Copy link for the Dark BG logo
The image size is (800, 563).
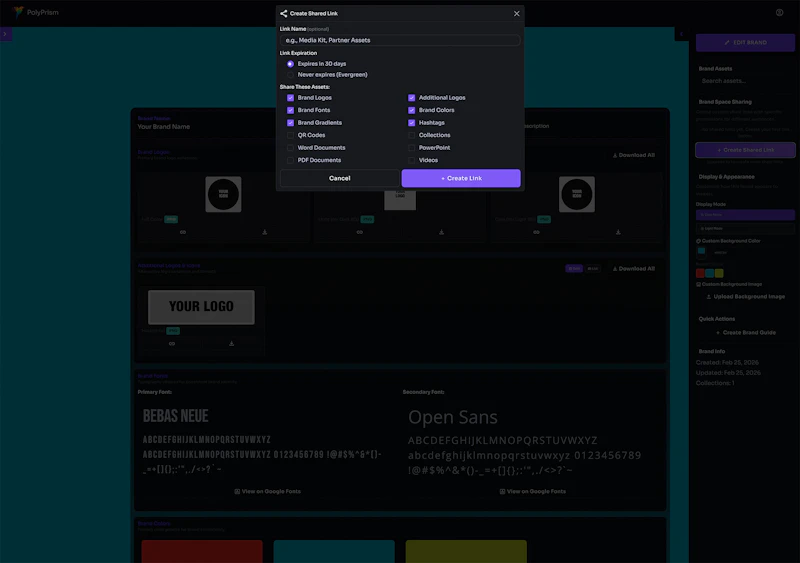[360, 232]
